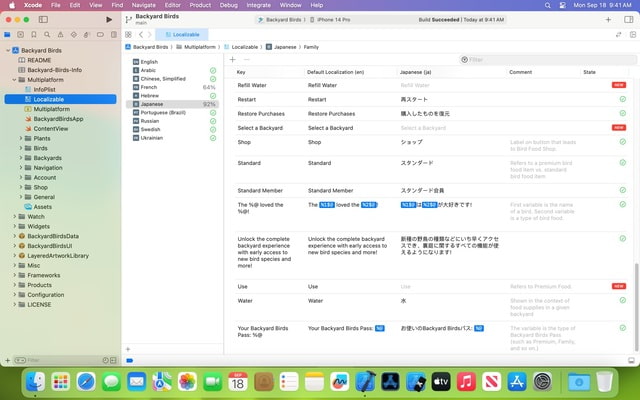Expand the Watch folder
The width and height of the screenshot is (640, 400).
(15, 216)
